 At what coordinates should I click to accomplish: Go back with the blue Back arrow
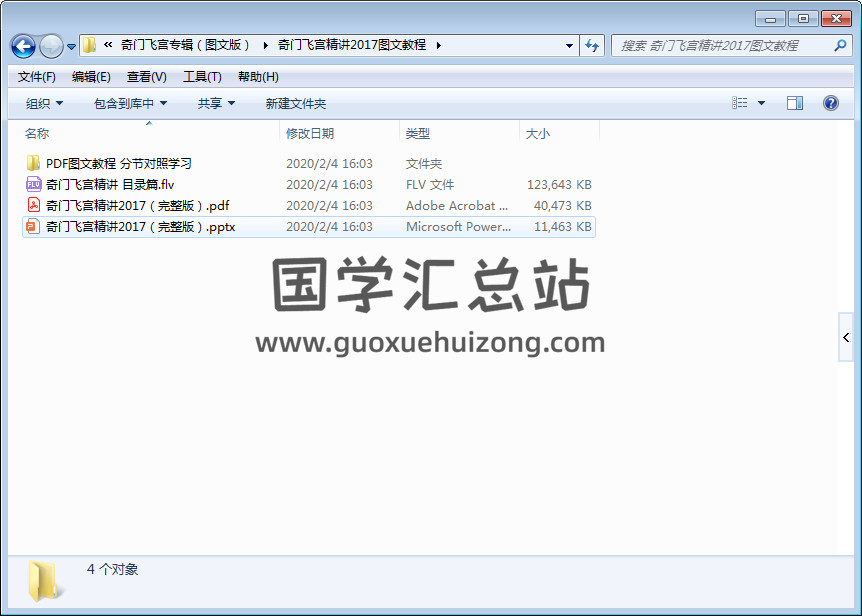click(x=23, y=46)
